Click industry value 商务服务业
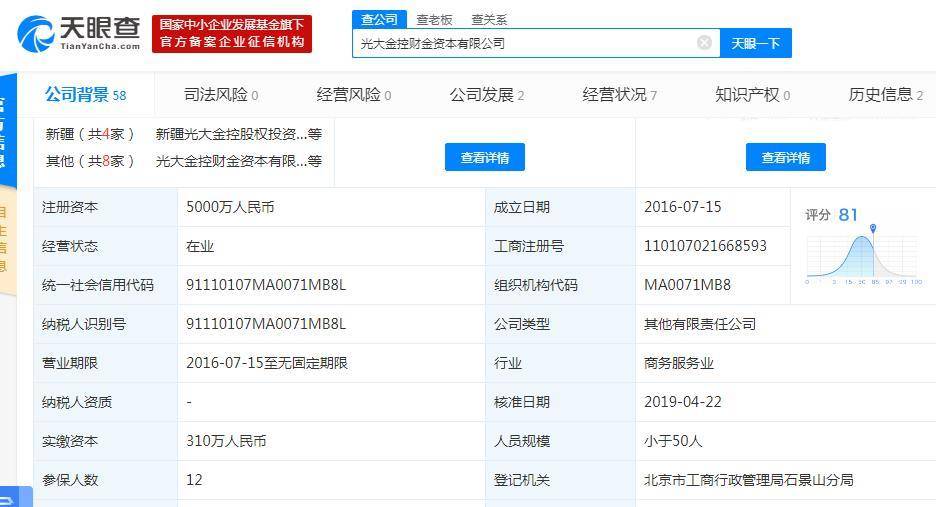The image size is (936, 507). 679,363
